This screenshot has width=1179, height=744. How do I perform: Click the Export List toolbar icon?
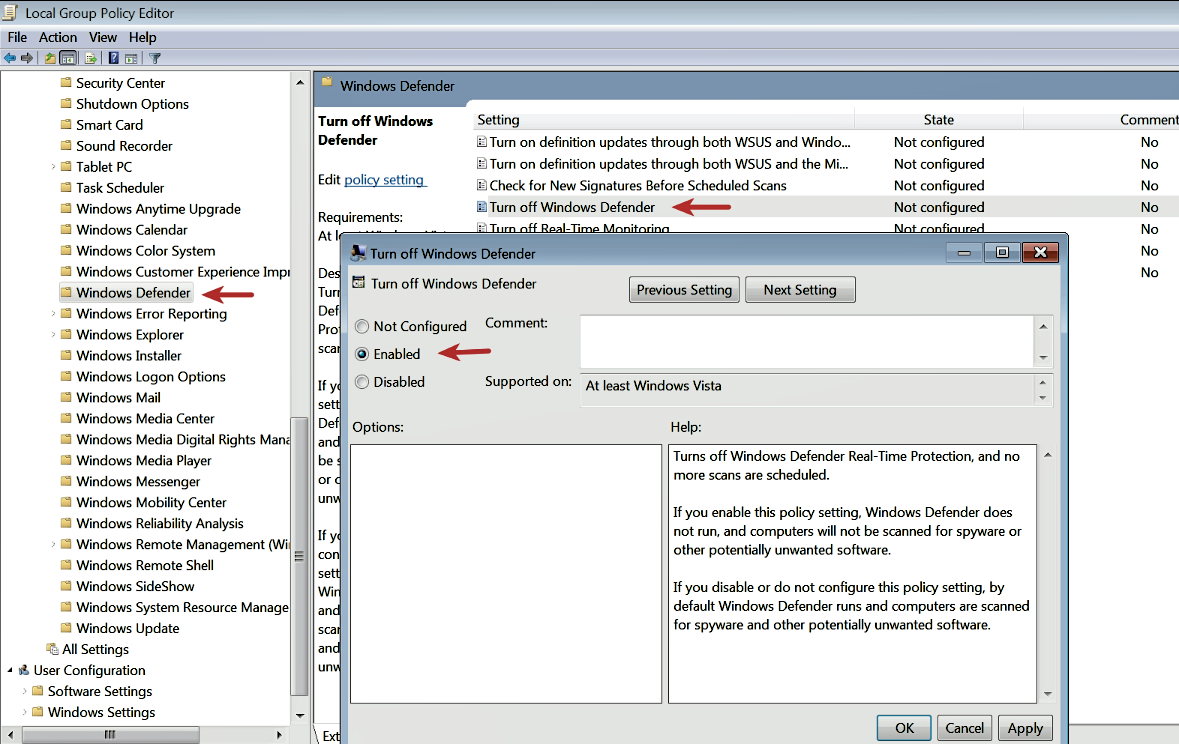91,58
